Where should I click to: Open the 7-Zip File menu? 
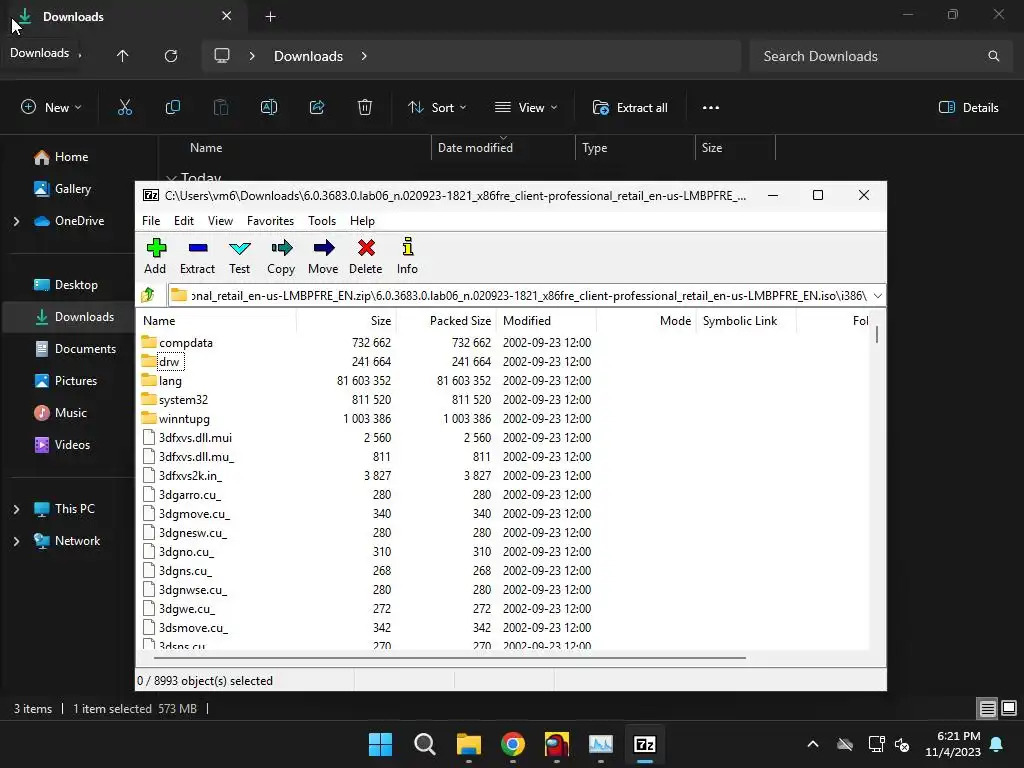tap(151, 221)
